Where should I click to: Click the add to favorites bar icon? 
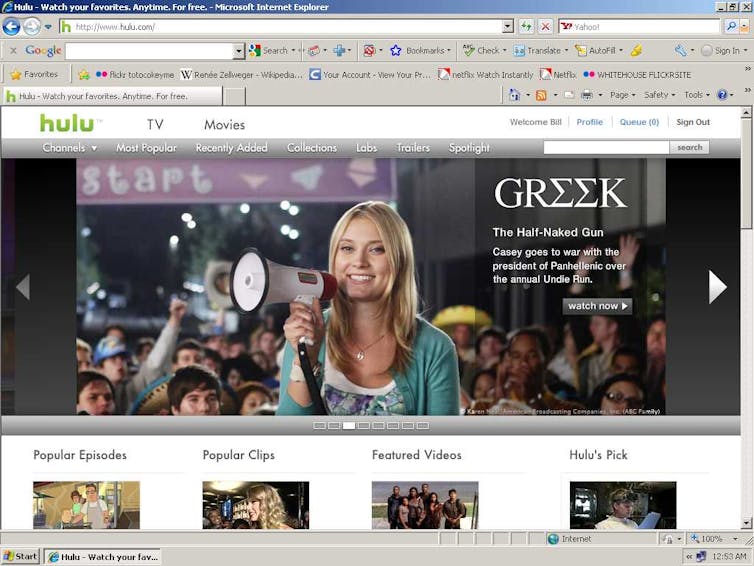click(x=84, y=75)
